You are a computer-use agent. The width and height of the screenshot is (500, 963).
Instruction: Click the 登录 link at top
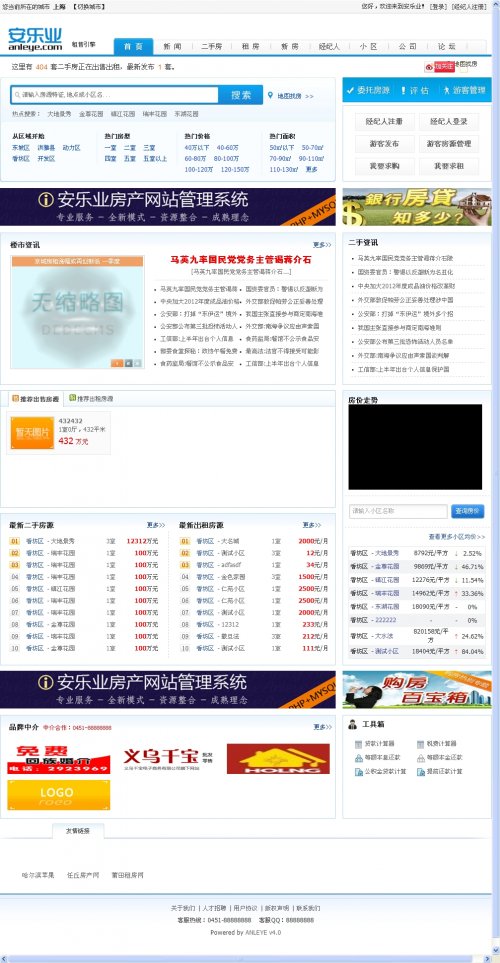438,7
